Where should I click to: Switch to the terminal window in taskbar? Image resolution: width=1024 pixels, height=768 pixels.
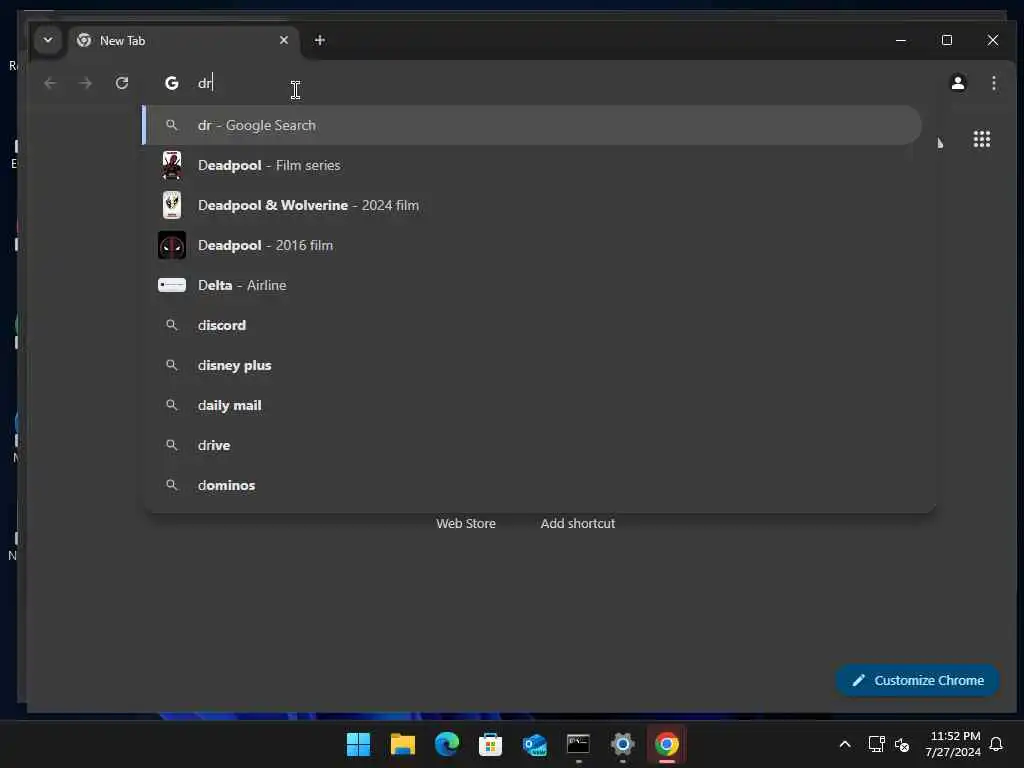click(579, 744)
